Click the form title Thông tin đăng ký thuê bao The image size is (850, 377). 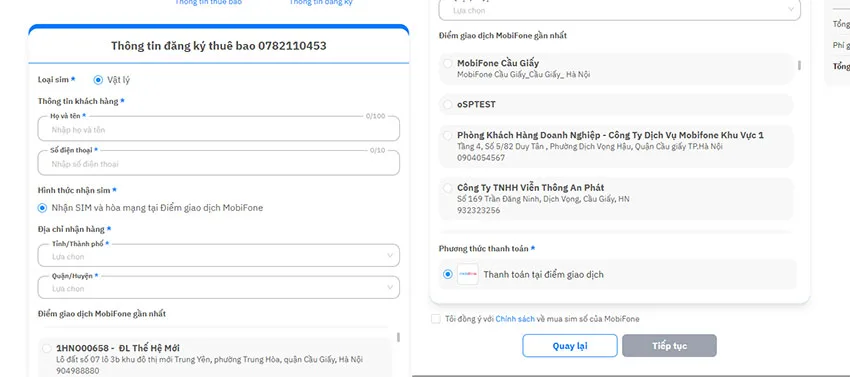pyautogui.click(x=218, y=46)
